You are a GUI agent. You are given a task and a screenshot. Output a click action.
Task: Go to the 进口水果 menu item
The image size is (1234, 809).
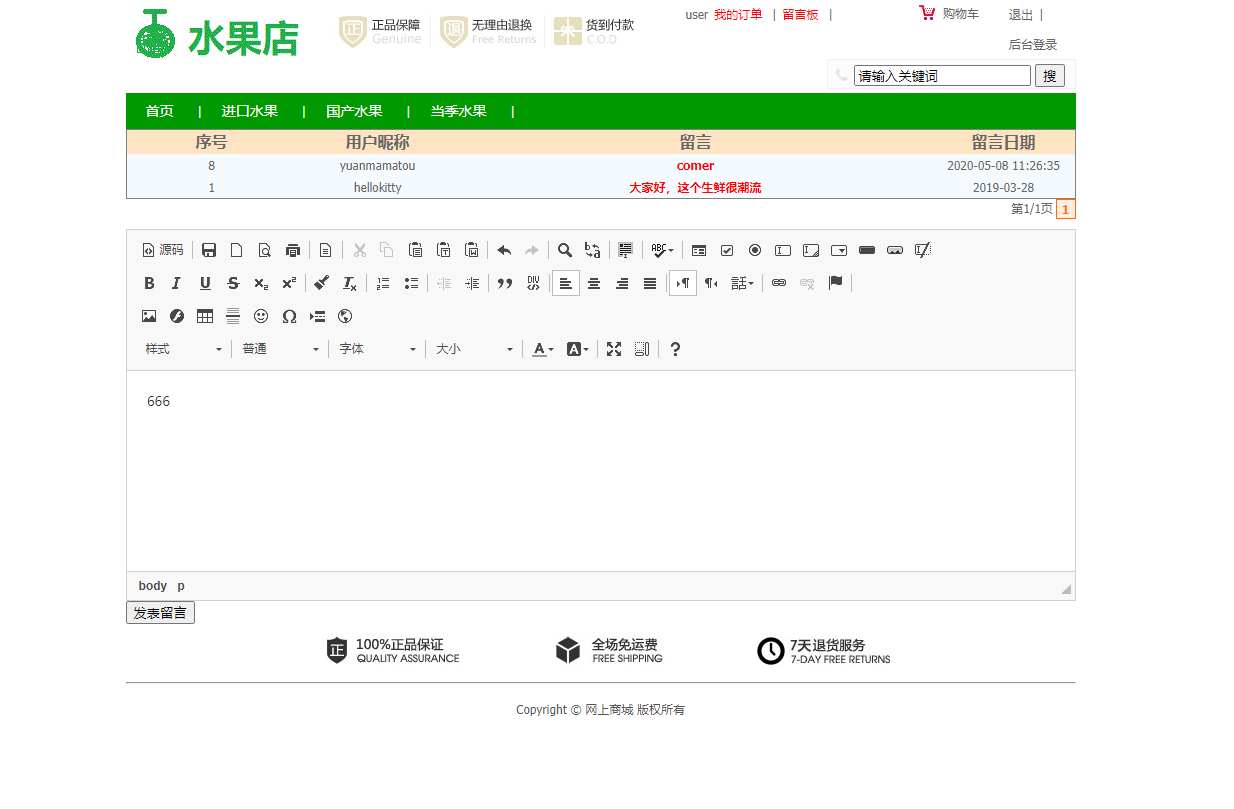(x=249, y=111)
